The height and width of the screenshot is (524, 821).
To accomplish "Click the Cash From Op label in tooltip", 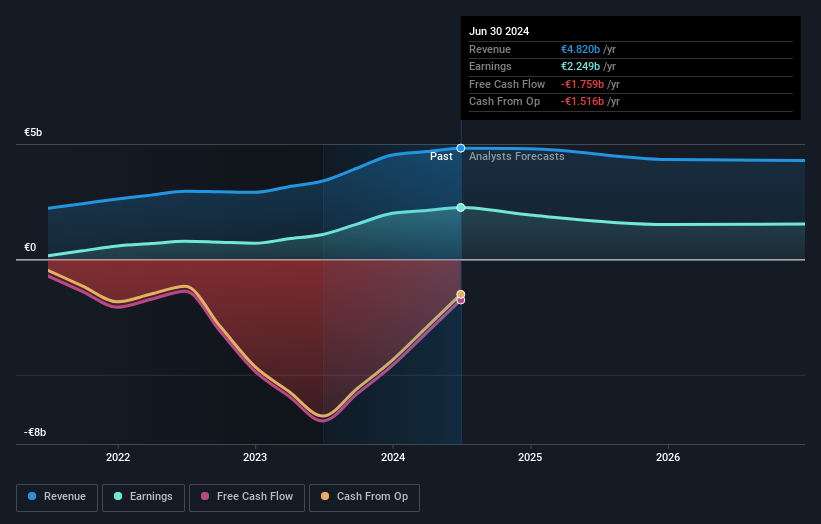I will (504, 102).
